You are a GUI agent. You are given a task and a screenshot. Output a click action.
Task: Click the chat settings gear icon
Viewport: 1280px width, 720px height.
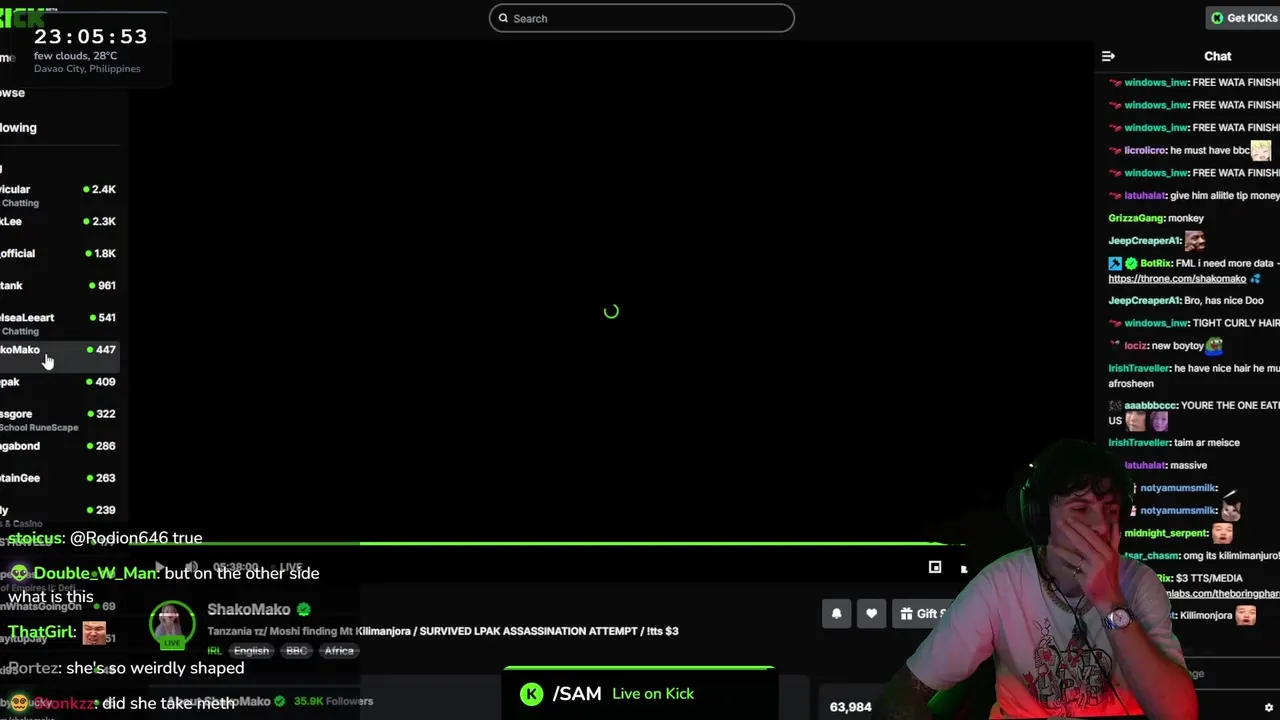tap(1269, 708)
